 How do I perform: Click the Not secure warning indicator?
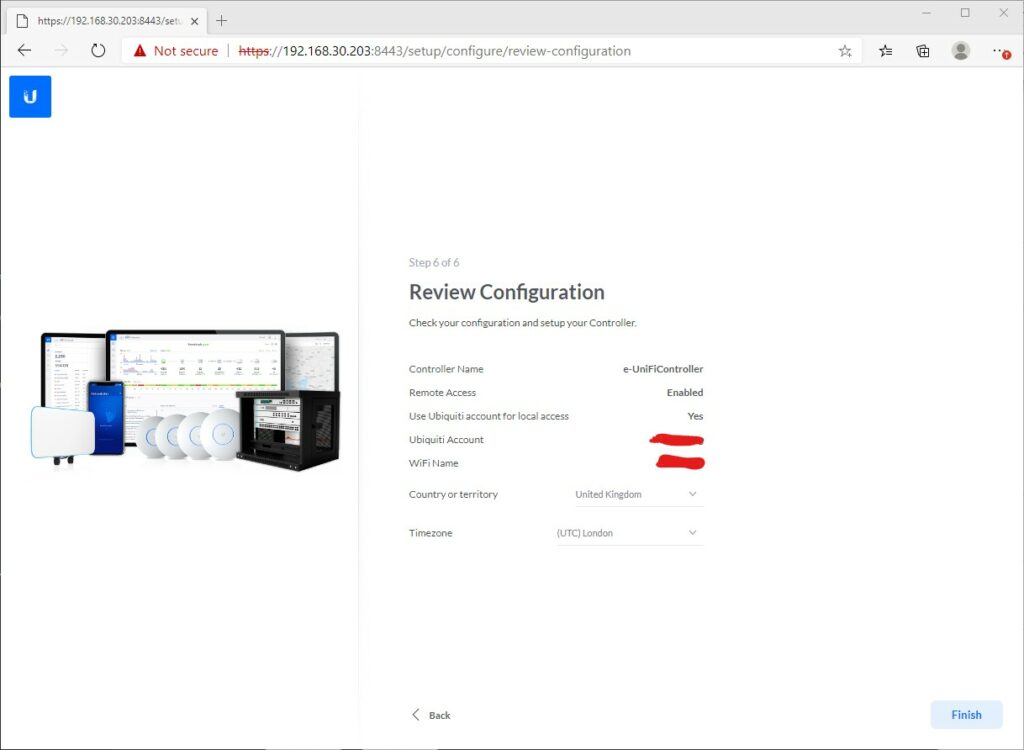point(176,51)
